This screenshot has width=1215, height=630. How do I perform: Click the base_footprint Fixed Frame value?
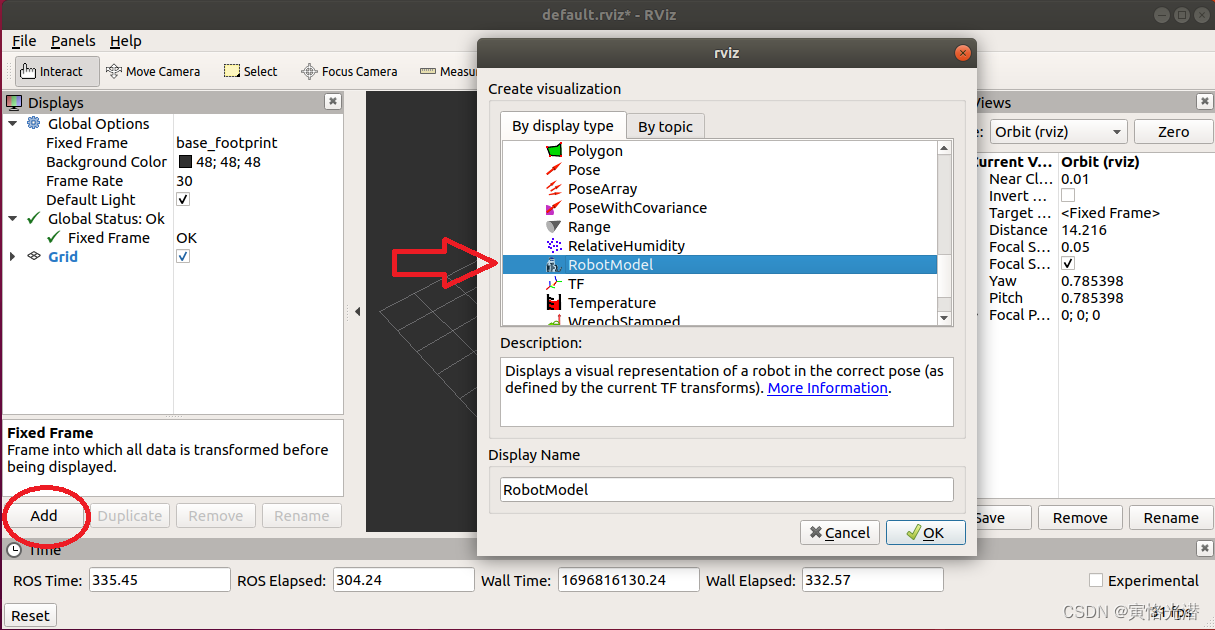point(227,143)
